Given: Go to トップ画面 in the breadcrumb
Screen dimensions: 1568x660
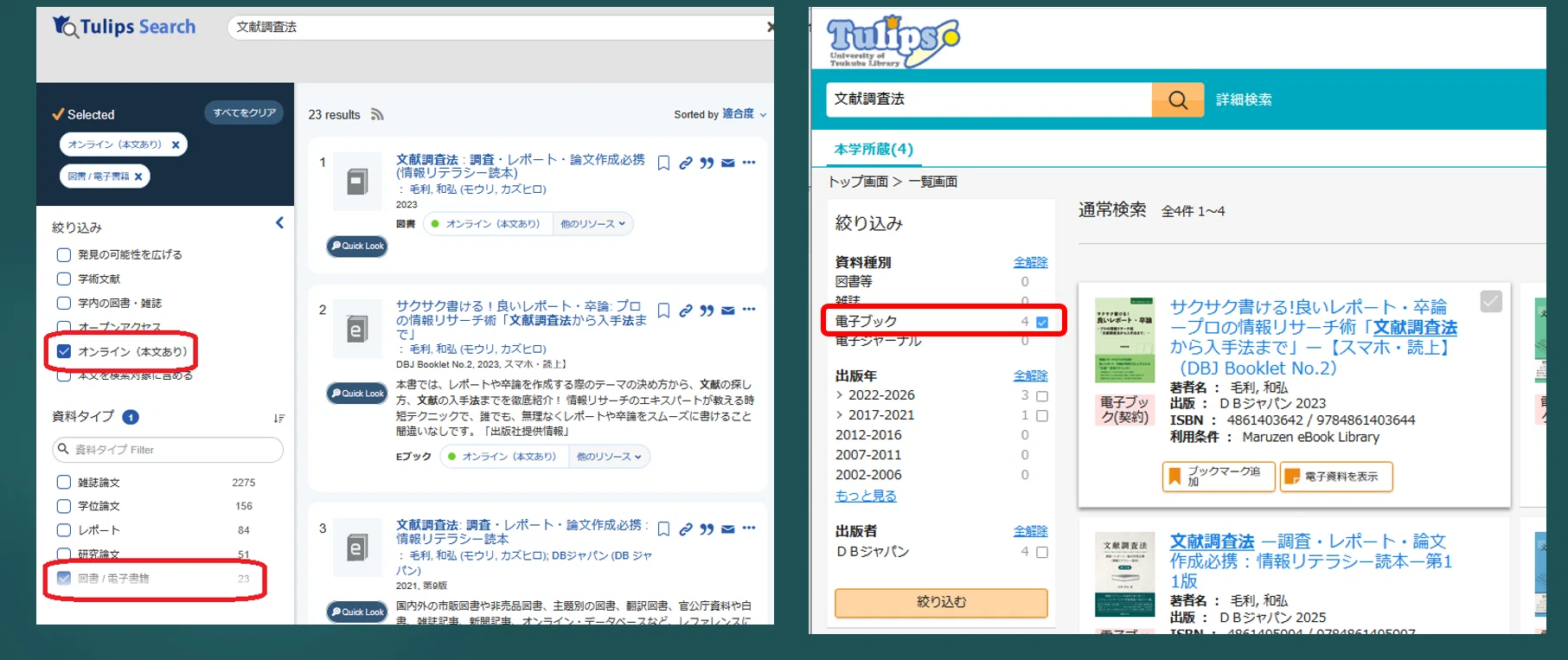Looking at the screenshot, I should 858,182.
